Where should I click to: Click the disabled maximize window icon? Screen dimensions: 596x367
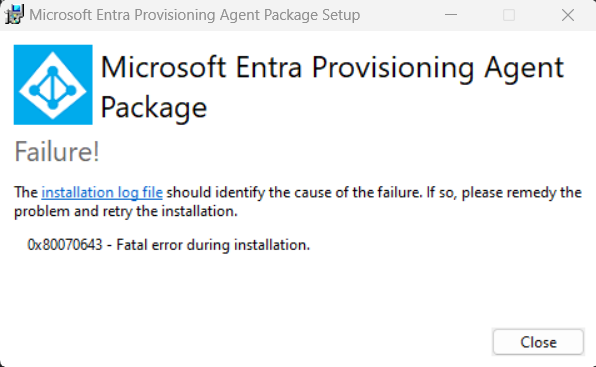(509, 15)
